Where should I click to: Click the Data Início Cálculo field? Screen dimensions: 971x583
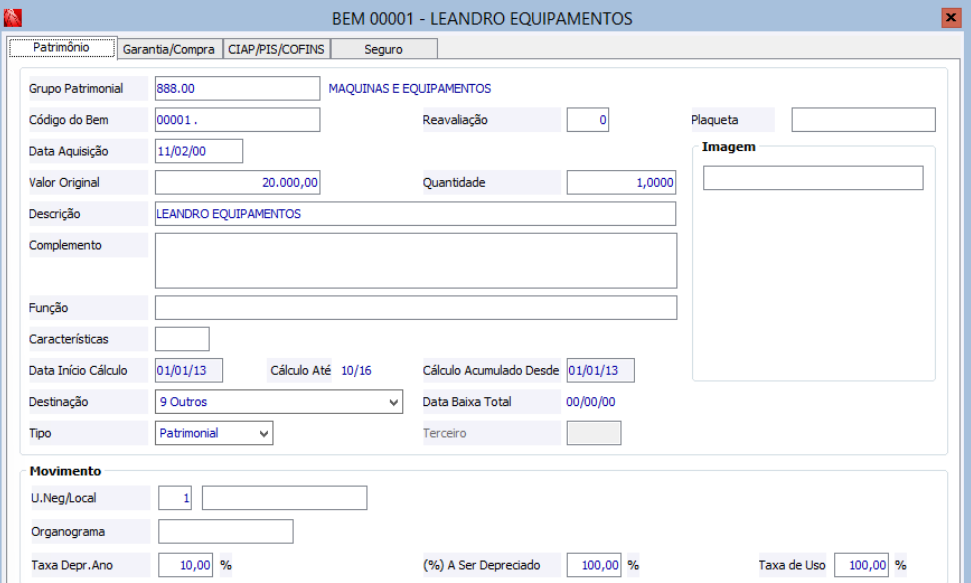click(189, 370)
